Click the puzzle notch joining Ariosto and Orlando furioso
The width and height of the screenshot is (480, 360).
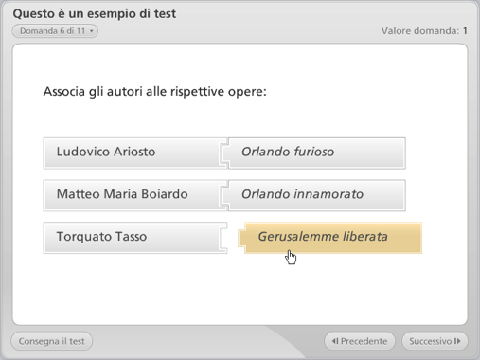224,153
